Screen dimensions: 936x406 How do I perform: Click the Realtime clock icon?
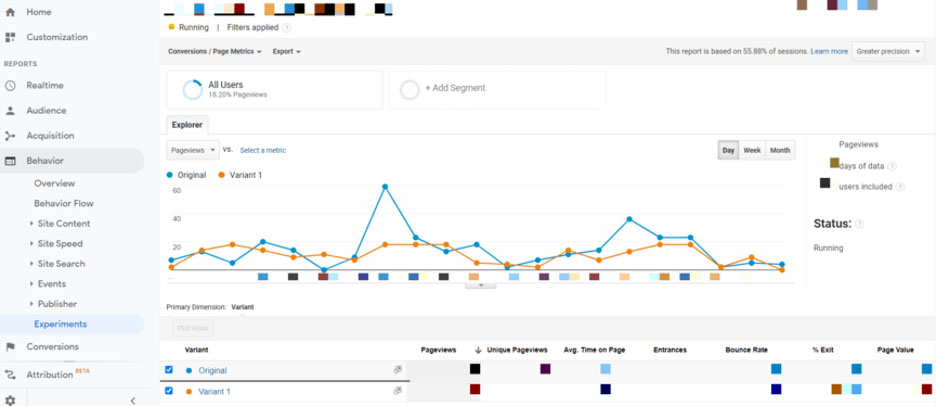pyautogui.click(x=10, y=85)
